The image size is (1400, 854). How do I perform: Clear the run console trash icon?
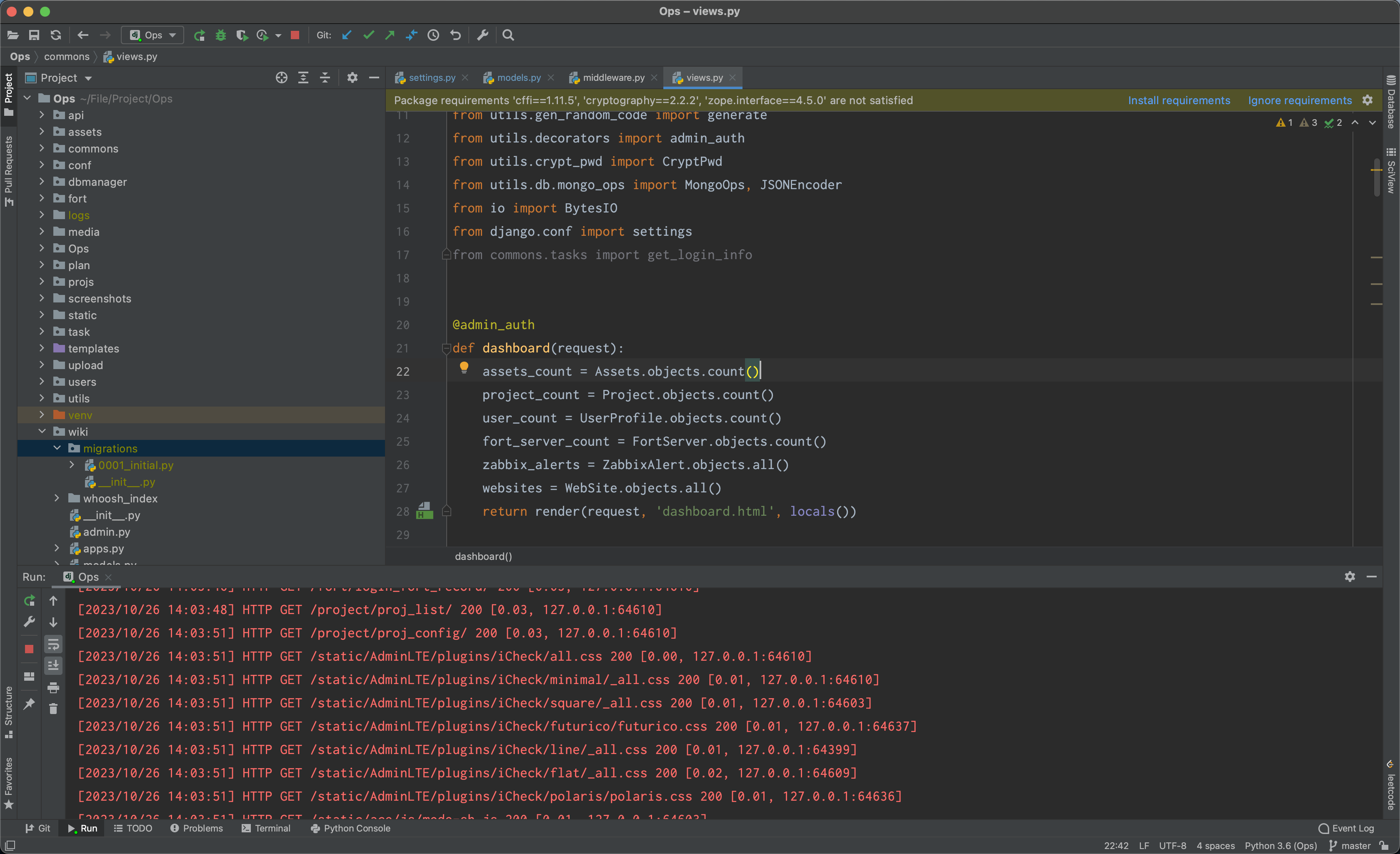click(53, 709)
